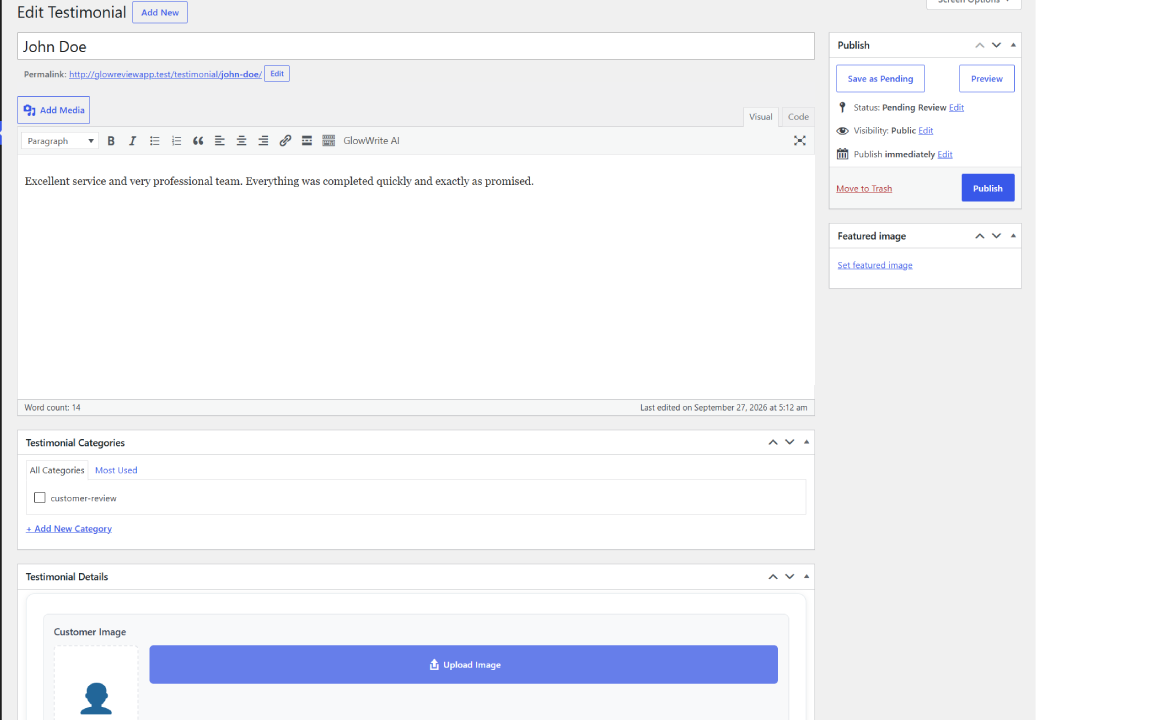The height and width of the screenshot is (720, 1152).
Task: Open Screen Options dropdown
Action: (973, 3)
